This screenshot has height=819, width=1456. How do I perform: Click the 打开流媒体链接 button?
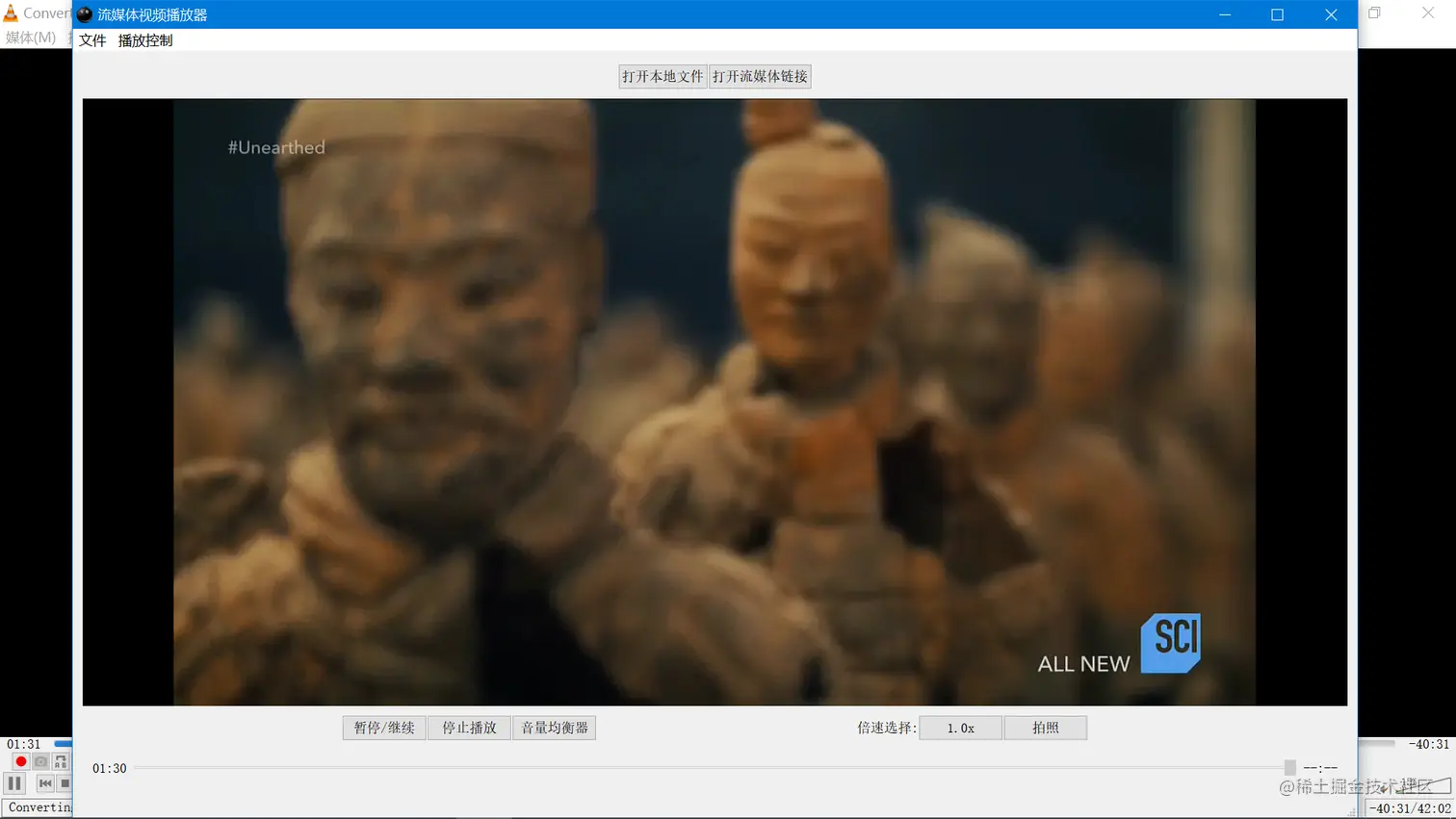click(760, 76)
